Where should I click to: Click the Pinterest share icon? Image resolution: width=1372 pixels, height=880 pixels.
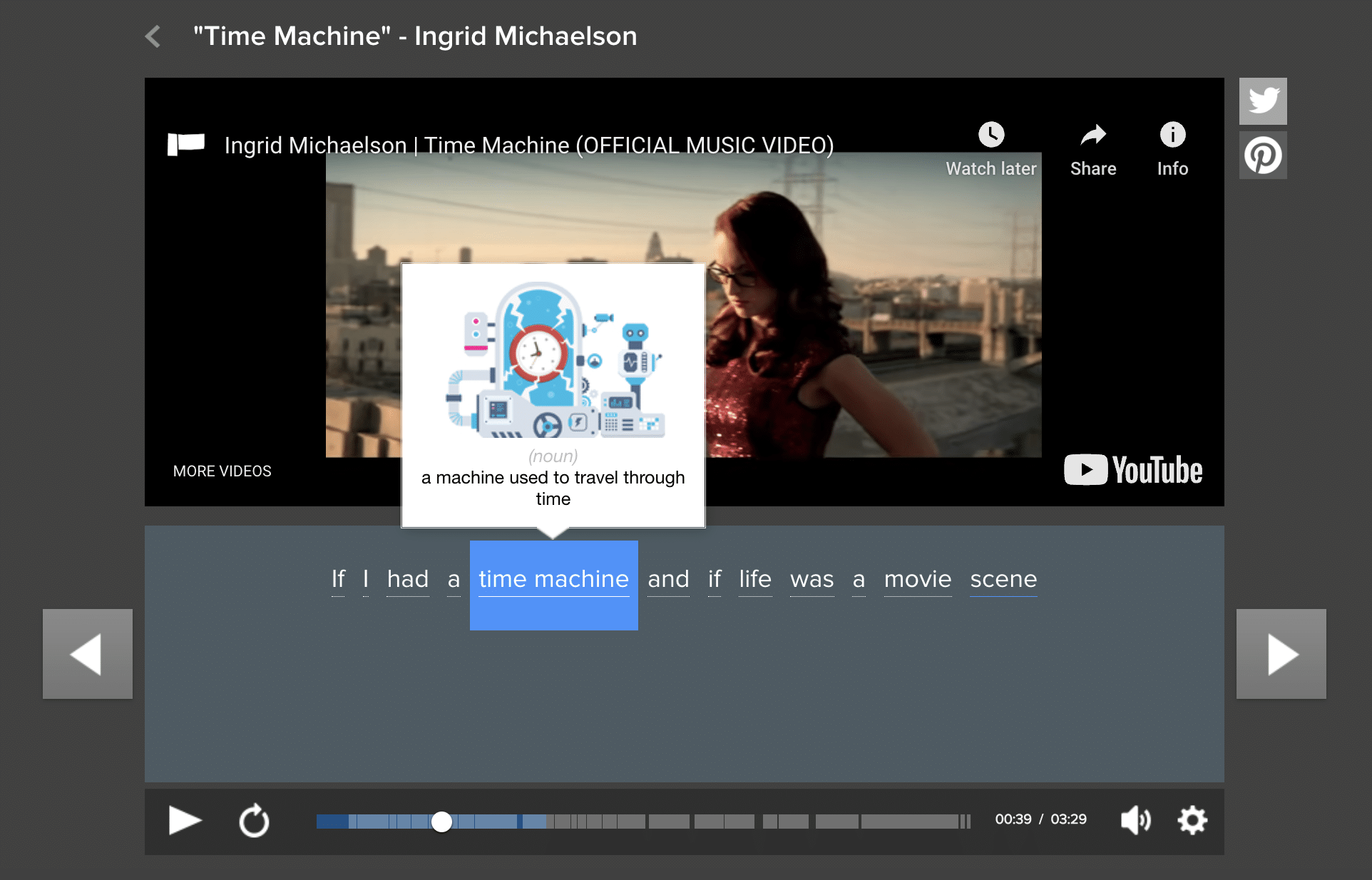[x=1263, y=157]
